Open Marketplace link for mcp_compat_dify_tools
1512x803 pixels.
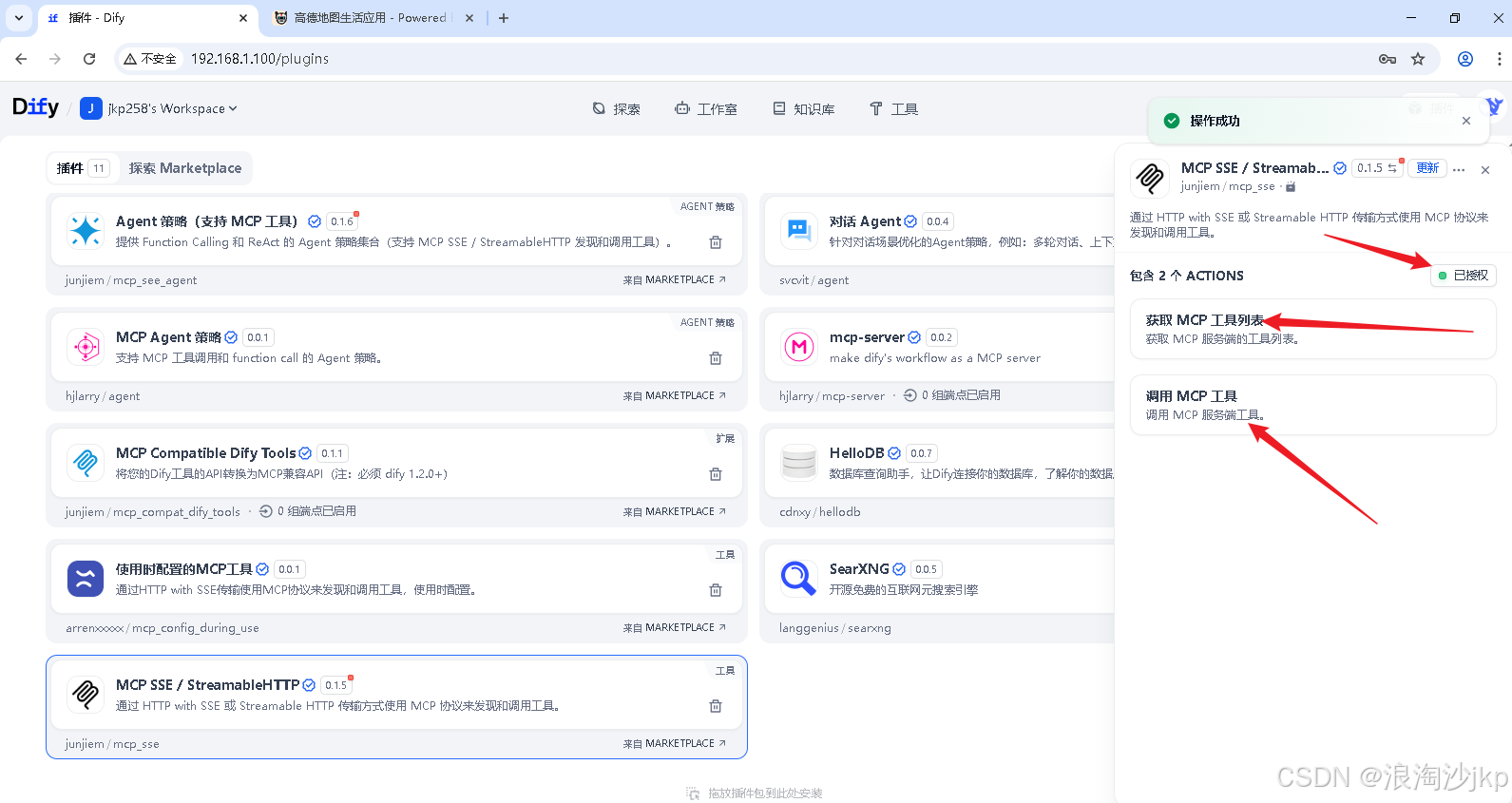click(x=675, y=511)
